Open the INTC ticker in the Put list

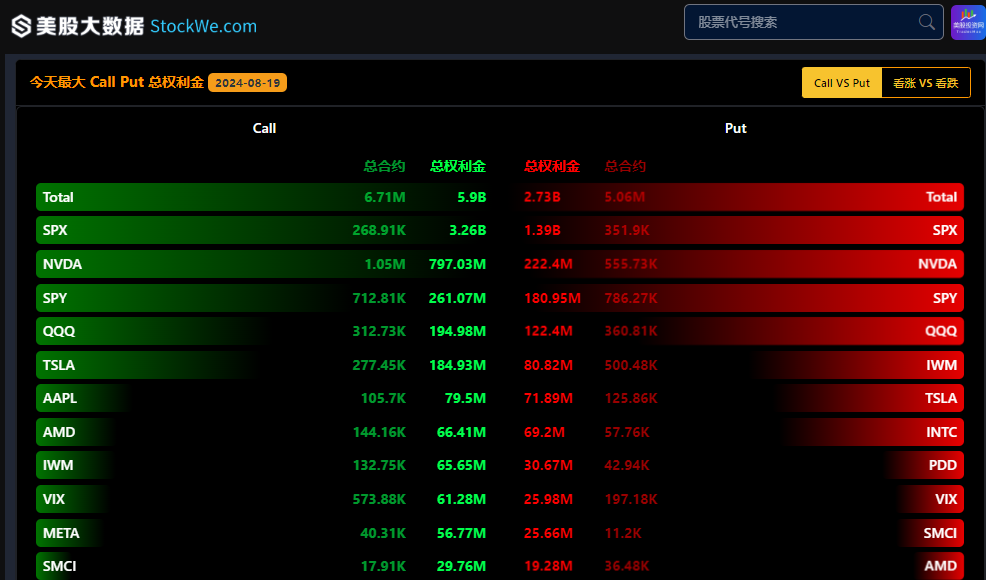coord(941,432)
